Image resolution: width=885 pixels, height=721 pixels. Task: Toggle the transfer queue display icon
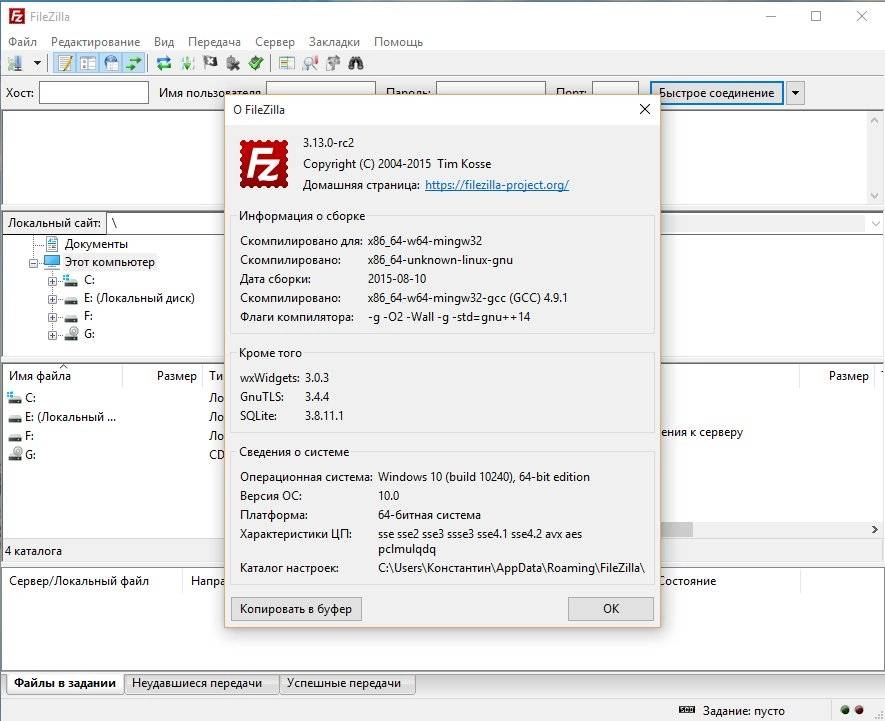[x=134, y=63]
